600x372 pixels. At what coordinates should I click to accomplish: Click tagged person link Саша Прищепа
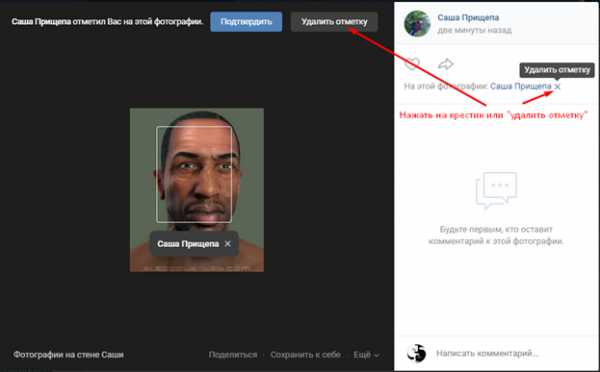click(520, 86)
